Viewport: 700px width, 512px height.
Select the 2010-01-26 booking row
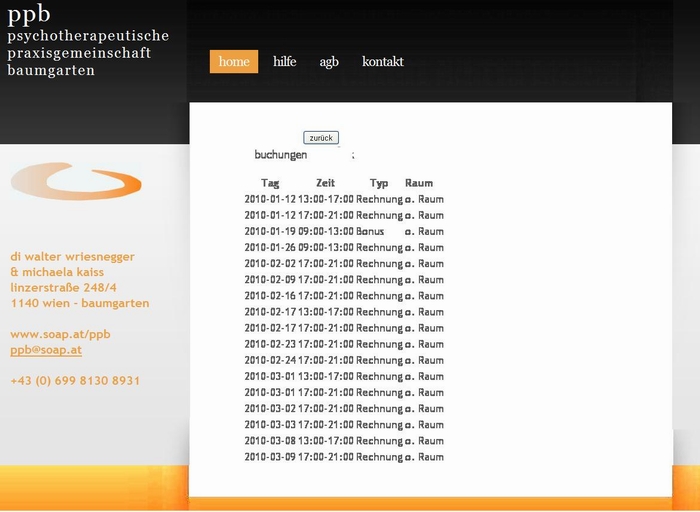(344, 247)
